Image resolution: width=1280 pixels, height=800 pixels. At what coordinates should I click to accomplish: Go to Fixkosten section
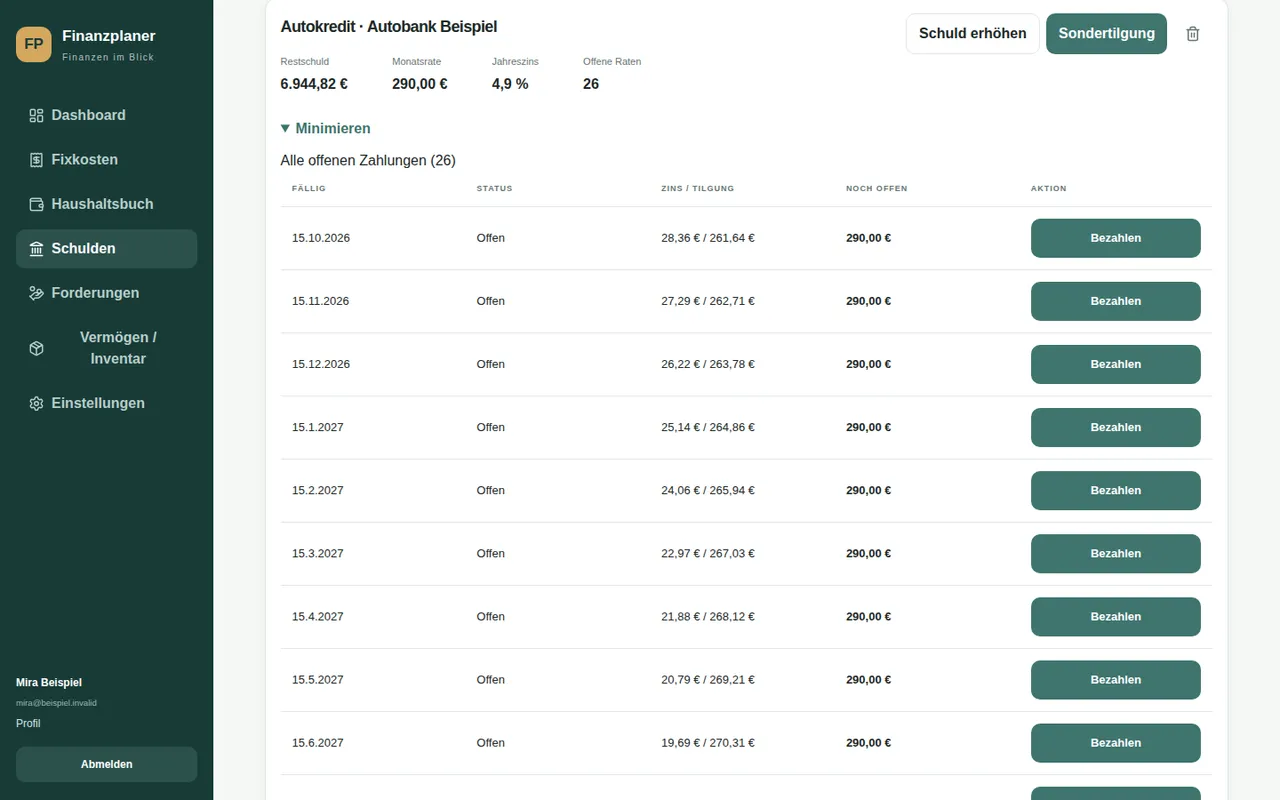coord(106,160)
